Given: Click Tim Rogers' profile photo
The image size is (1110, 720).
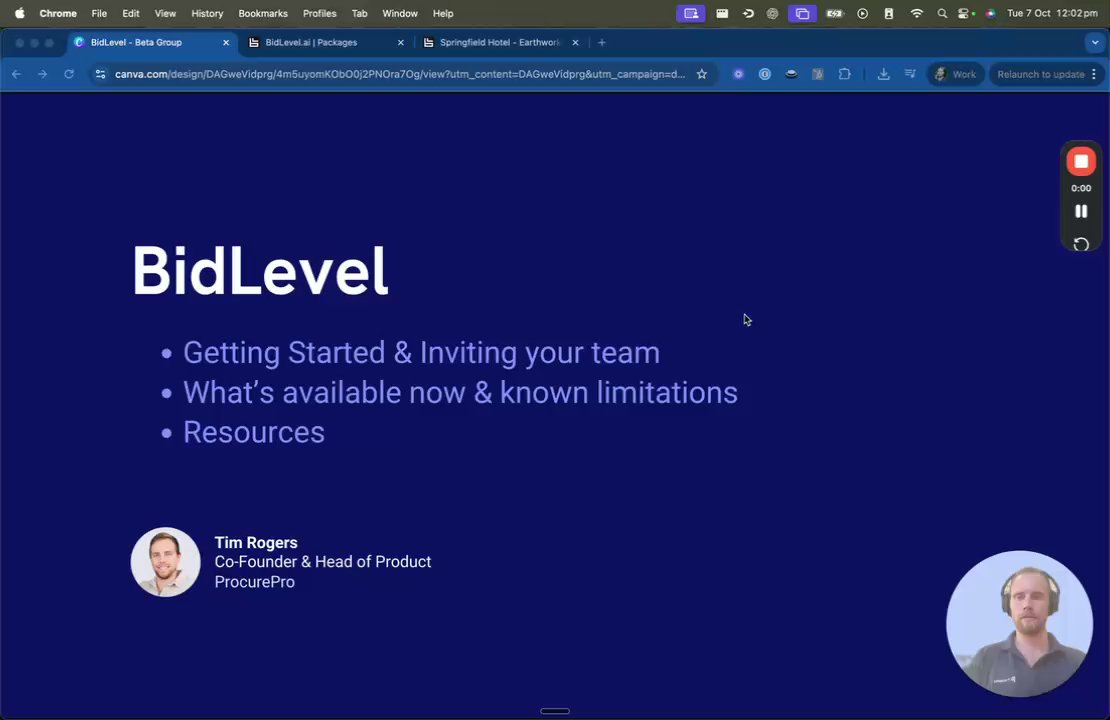Looking at the screenshot, I should click(x=166, y=562).
